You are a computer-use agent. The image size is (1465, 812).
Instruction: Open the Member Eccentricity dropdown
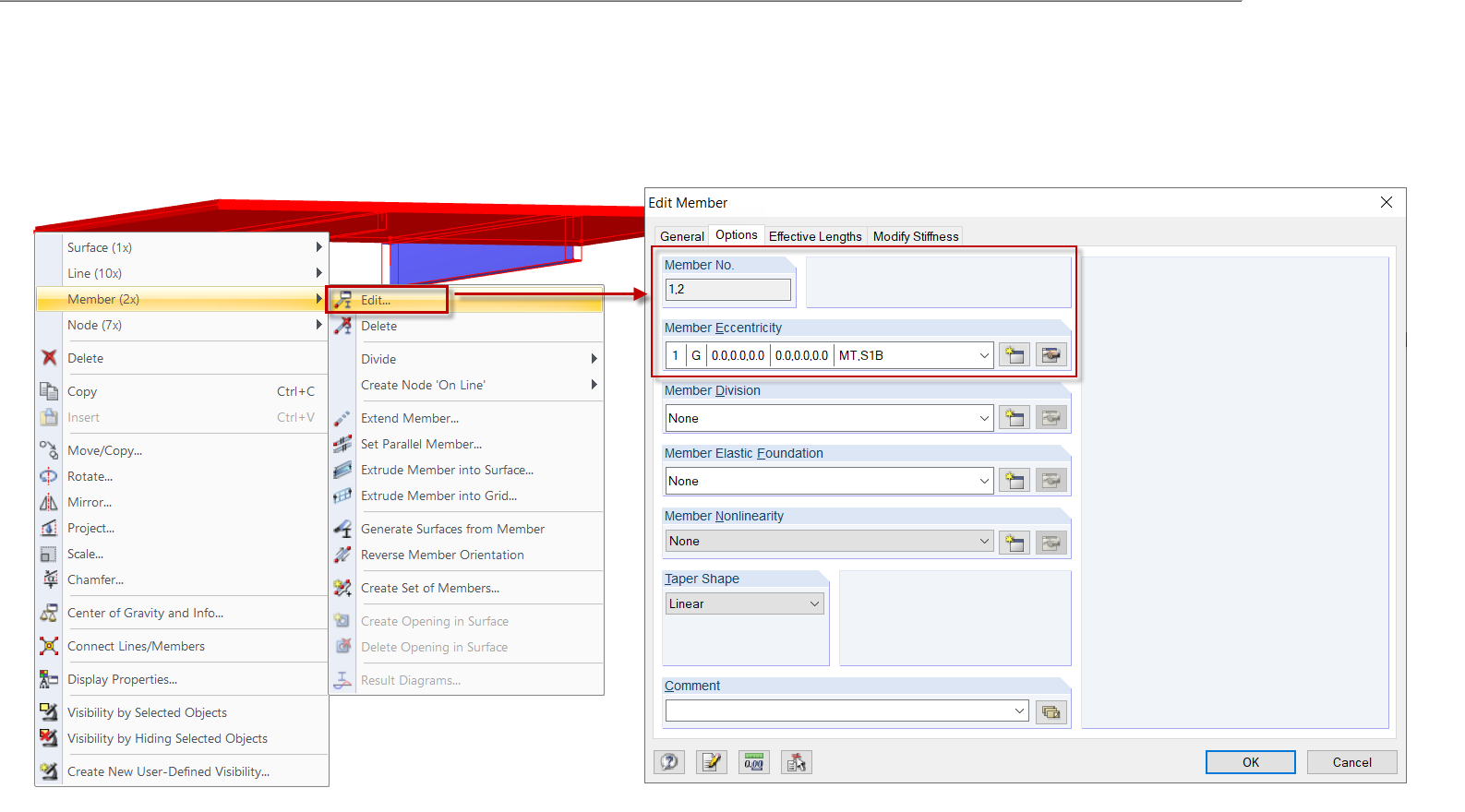tap(984, 355)
